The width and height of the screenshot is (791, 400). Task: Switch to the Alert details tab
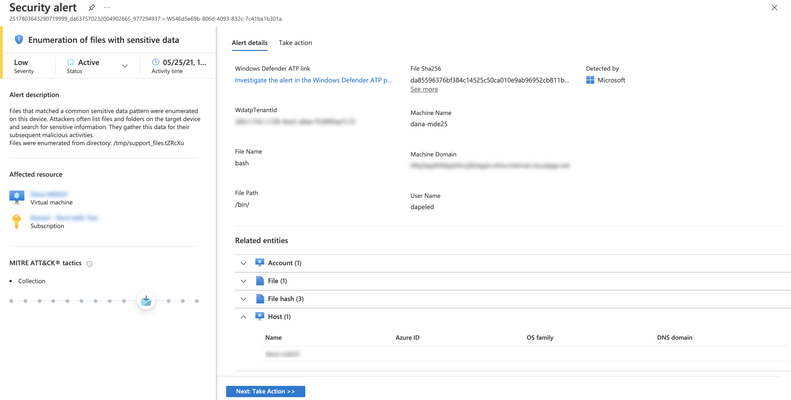[250, 43]
